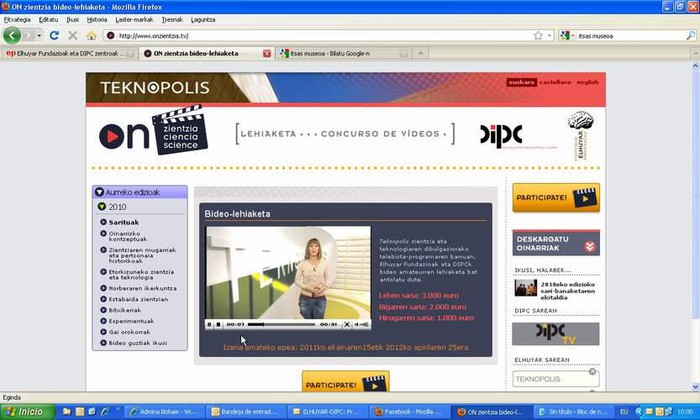Collapse the 2010 edition list
The width and height of the screenshot is (700, 420).
click(102, 207)
